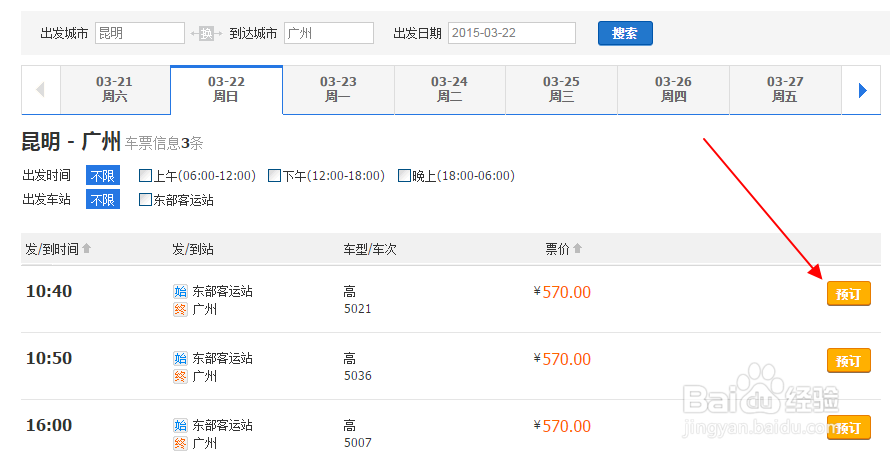Image resolution: width=890 pixels, height=458 pixels.
Task: Filter by 东部客运站 departure station
Action: pyautogui.click(x=145, y=200)
